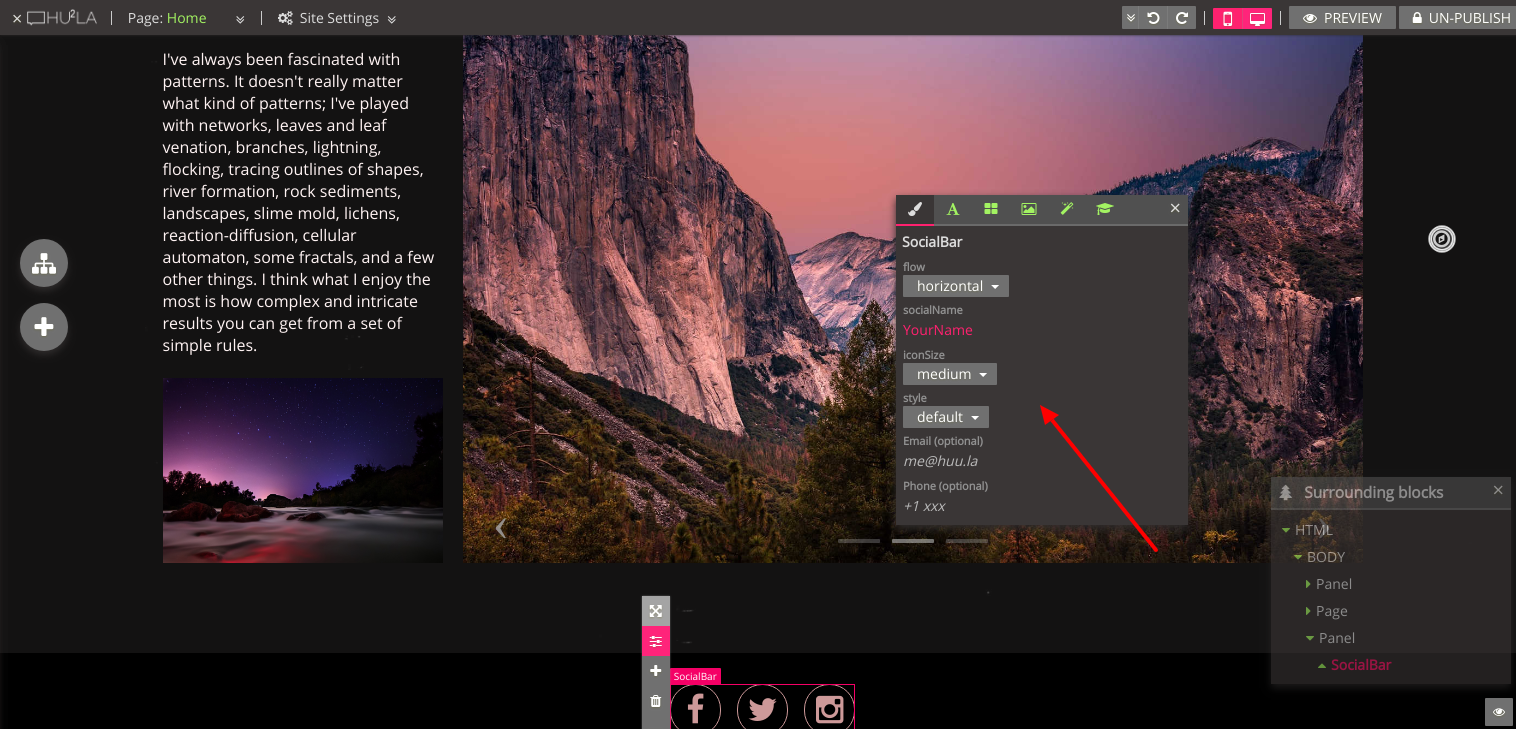Click the compass navigator icon
The height and width of the screenshot is (729, 1516).
coord(1441,239)
